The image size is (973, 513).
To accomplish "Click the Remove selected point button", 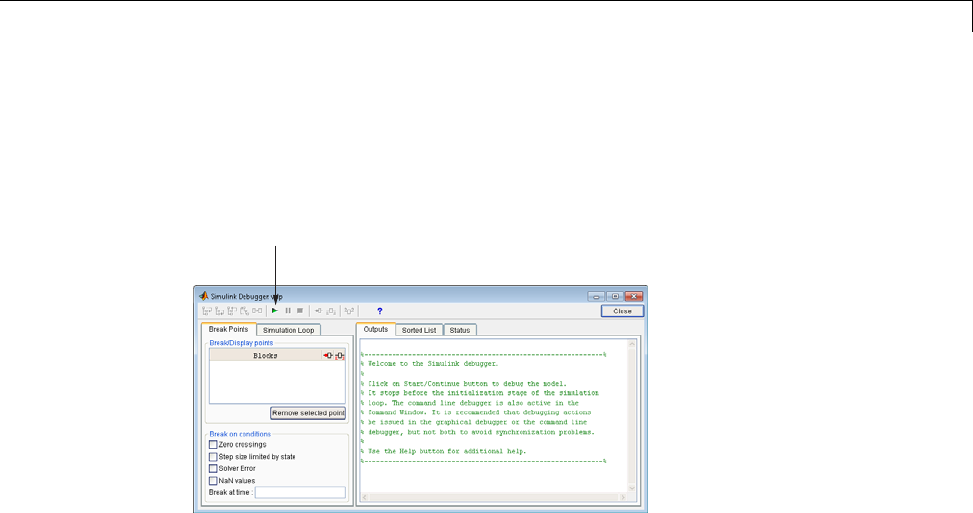I will coord(308,413).
